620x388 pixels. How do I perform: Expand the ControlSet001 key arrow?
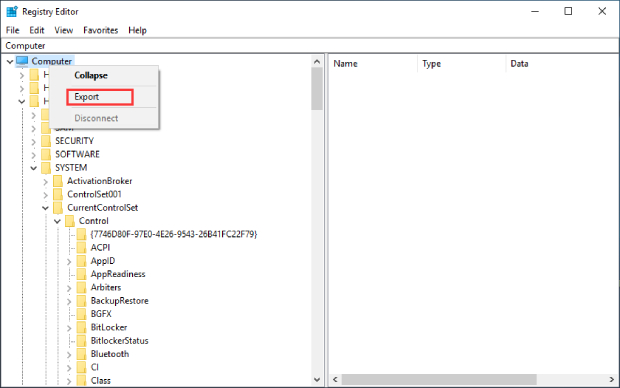(x=45, y=195)
